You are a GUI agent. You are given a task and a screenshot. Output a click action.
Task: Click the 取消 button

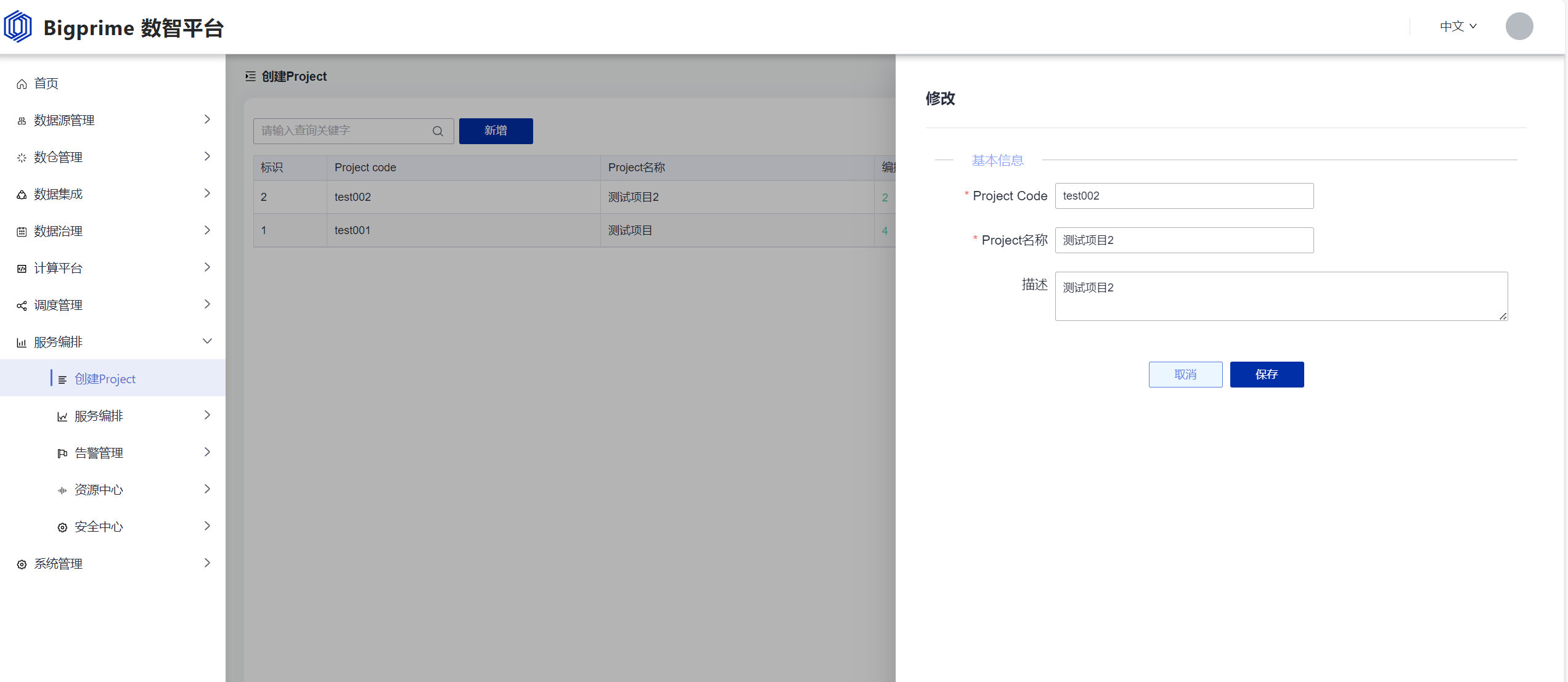tap(1185, 375)
